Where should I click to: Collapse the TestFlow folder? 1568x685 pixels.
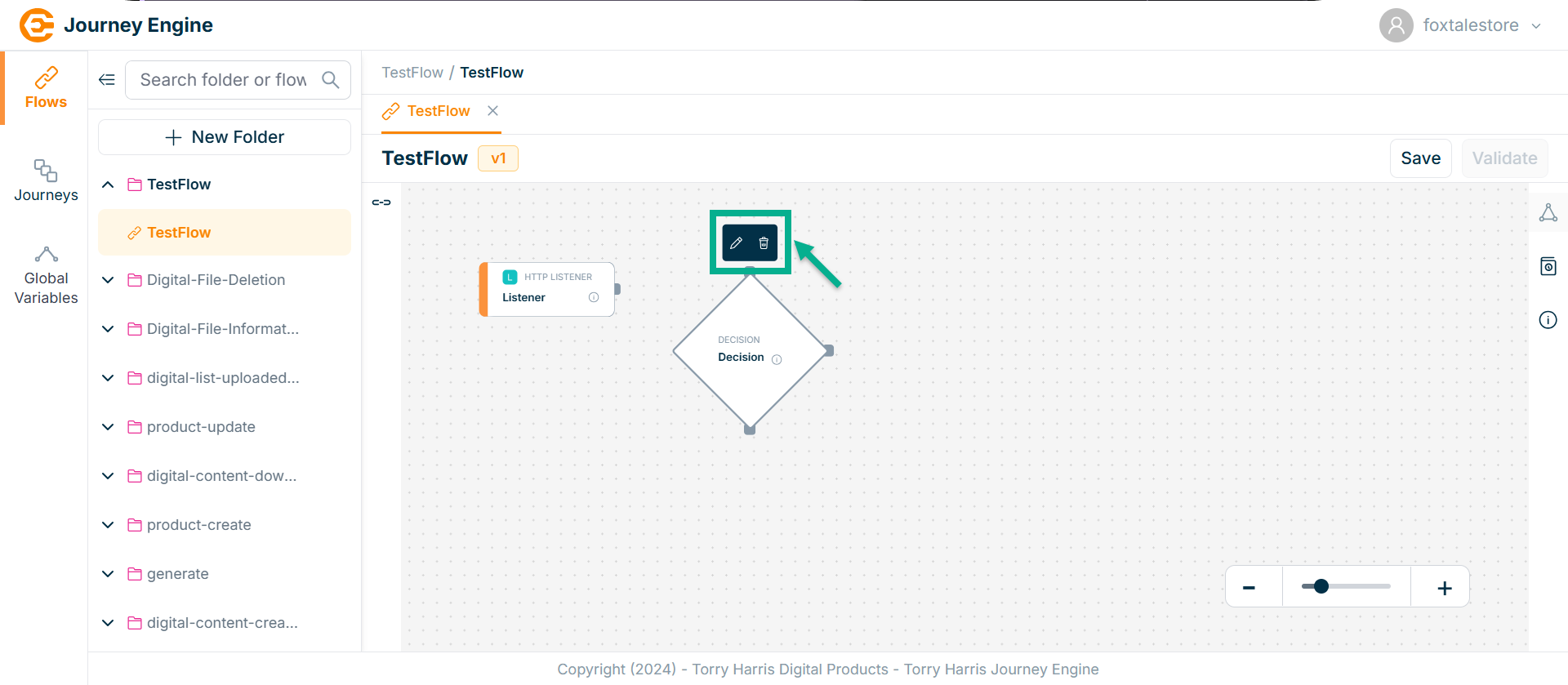tap(108, 185)
